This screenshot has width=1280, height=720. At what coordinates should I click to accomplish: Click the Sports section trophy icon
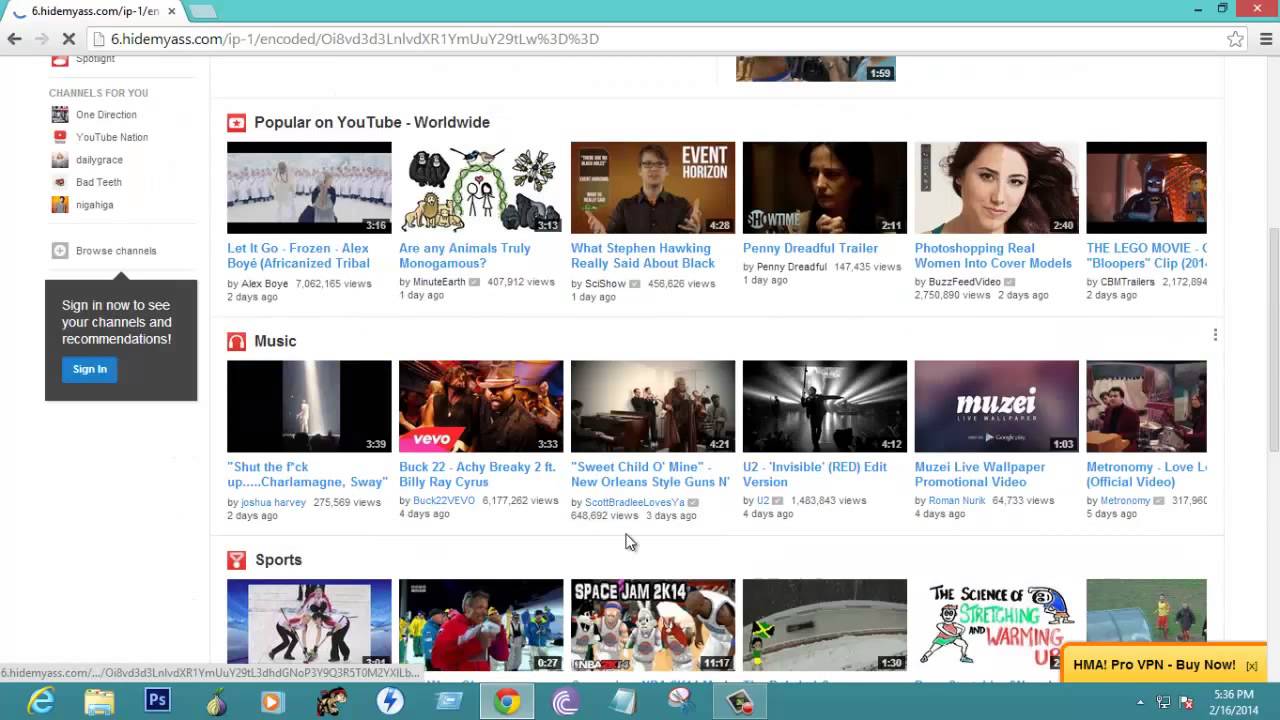click(x=236, y=560)
